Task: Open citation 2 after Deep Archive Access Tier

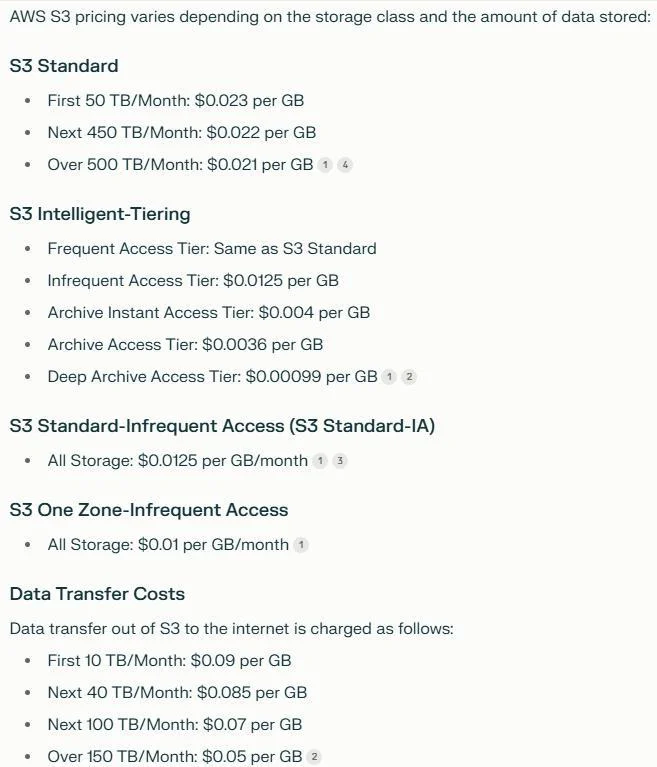Action: point(409,377)
